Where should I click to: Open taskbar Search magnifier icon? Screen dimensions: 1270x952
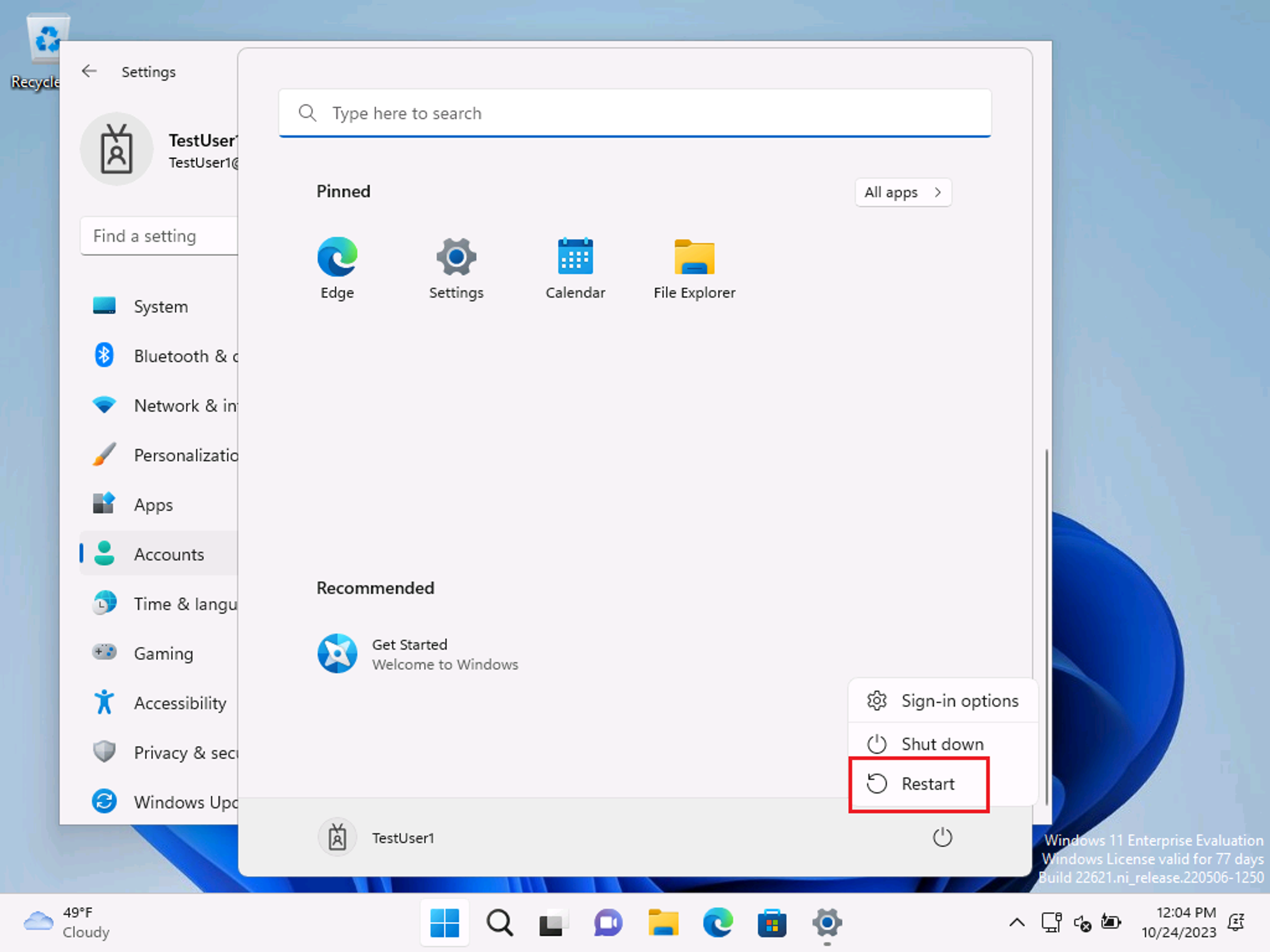click(x=499, y=923)
